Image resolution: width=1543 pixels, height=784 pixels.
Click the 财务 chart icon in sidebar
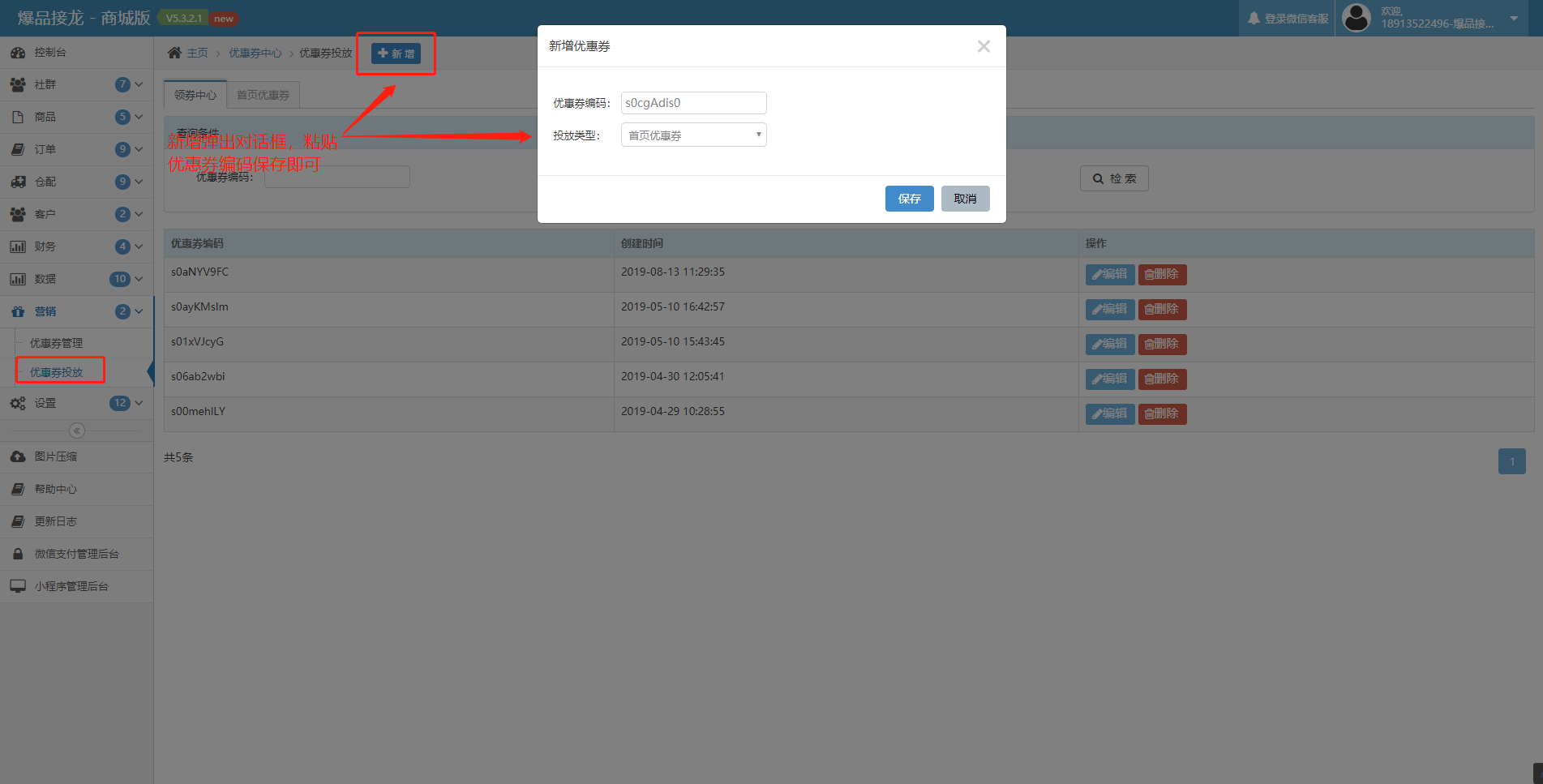(18, 247)
